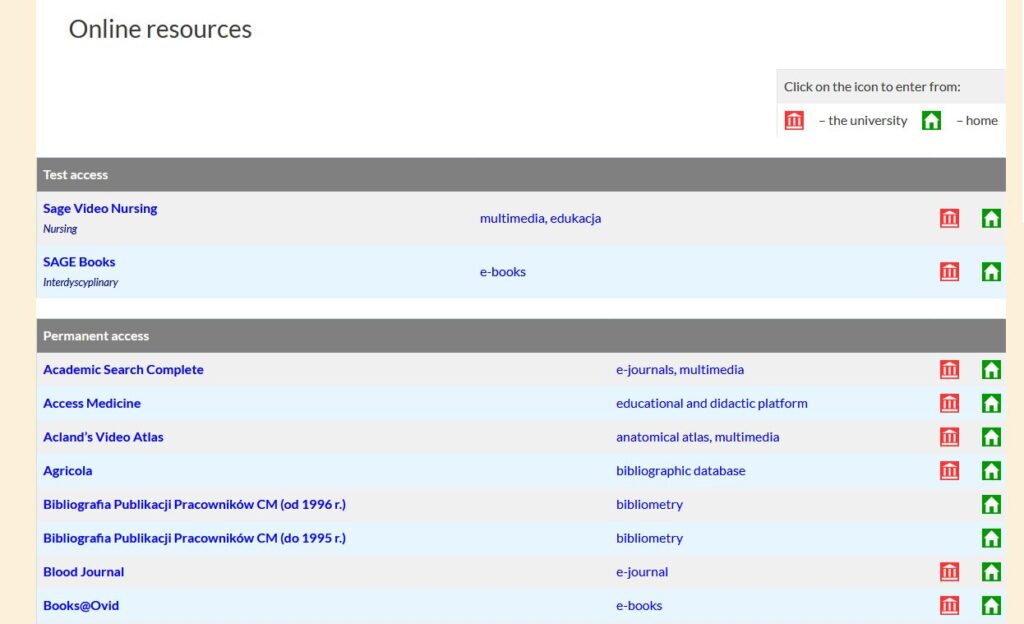Viewport: 1024px width, 624px height.
Task: Open Bibliografia Publikacji Pracowników CM (od 1996 r.)
Action: 195,504
